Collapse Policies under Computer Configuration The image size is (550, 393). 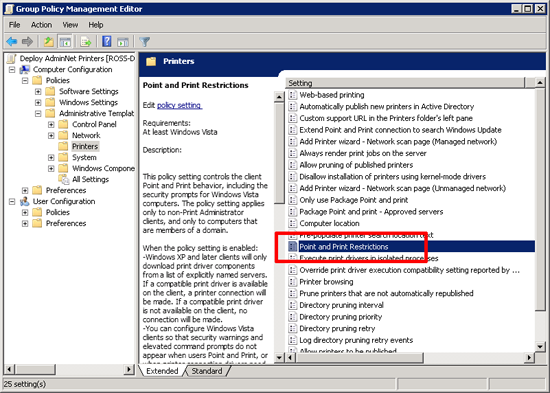click(x=25, y=81)
